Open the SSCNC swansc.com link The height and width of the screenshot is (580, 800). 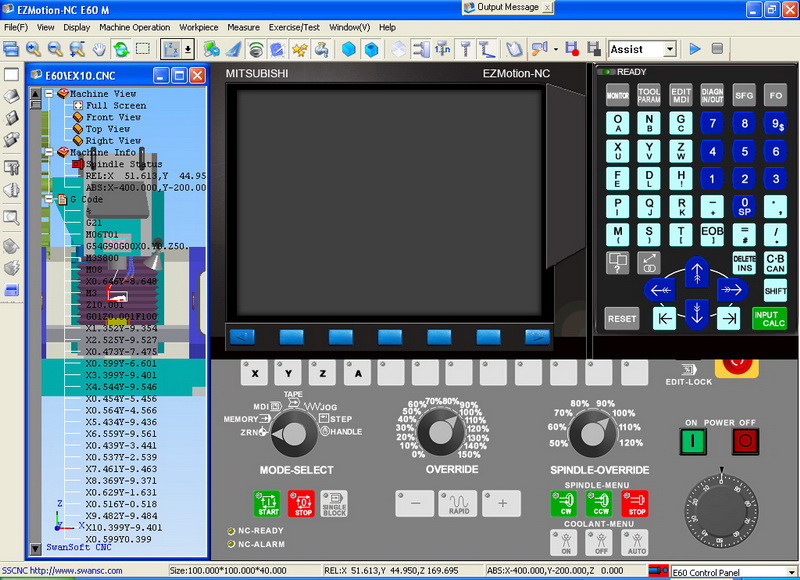pos(62,570)
